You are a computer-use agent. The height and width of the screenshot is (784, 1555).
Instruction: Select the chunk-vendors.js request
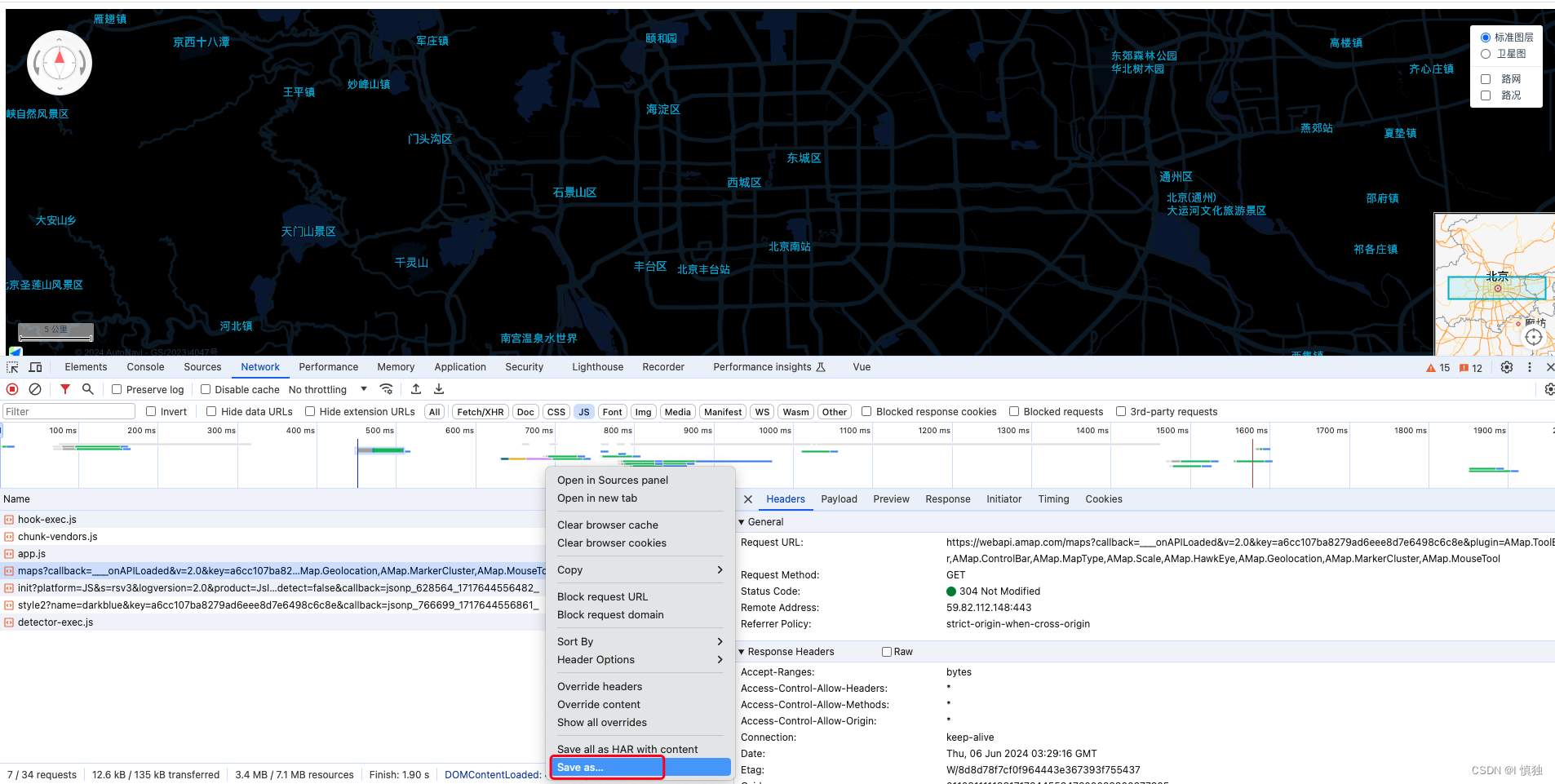[273, 537]
